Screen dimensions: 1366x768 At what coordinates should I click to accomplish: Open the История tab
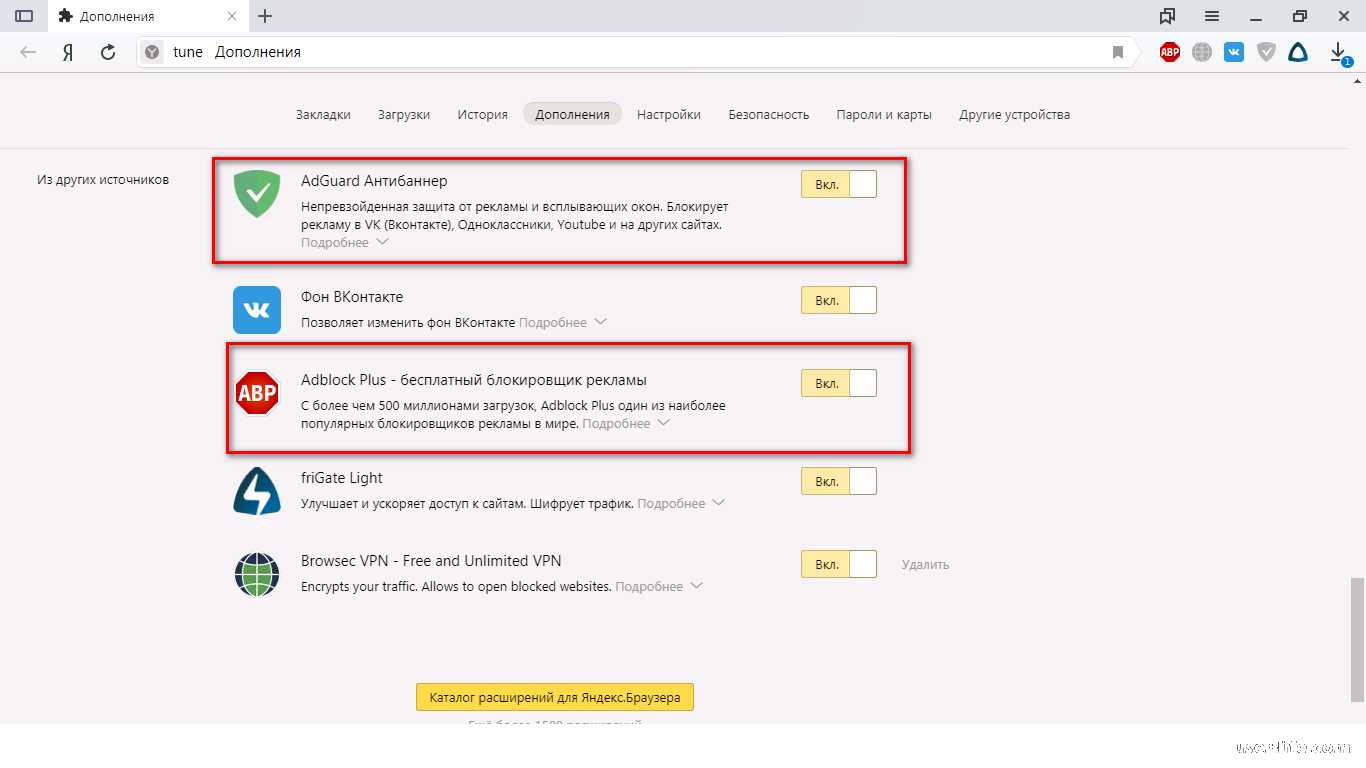point(483,114)
